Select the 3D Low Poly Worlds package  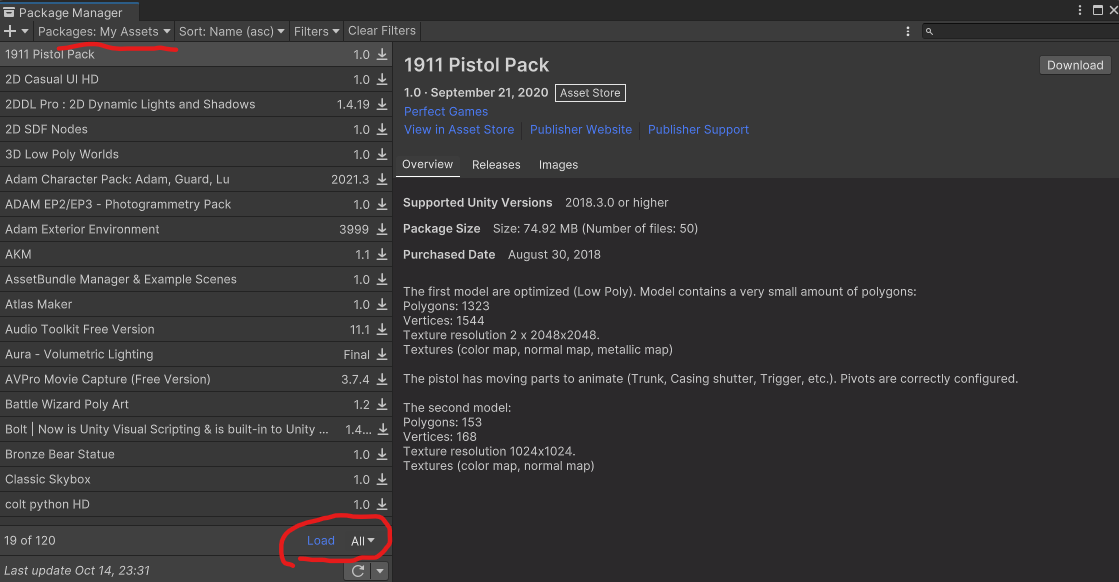196,154
